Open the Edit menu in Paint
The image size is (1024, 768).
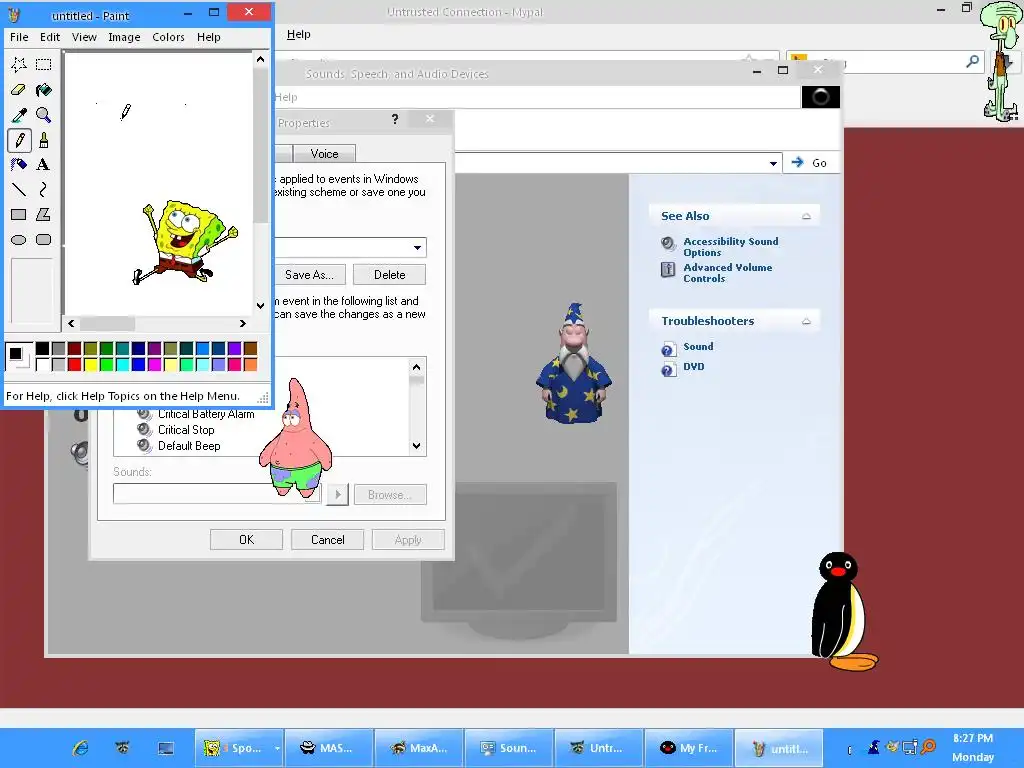[x=50, y=37]
